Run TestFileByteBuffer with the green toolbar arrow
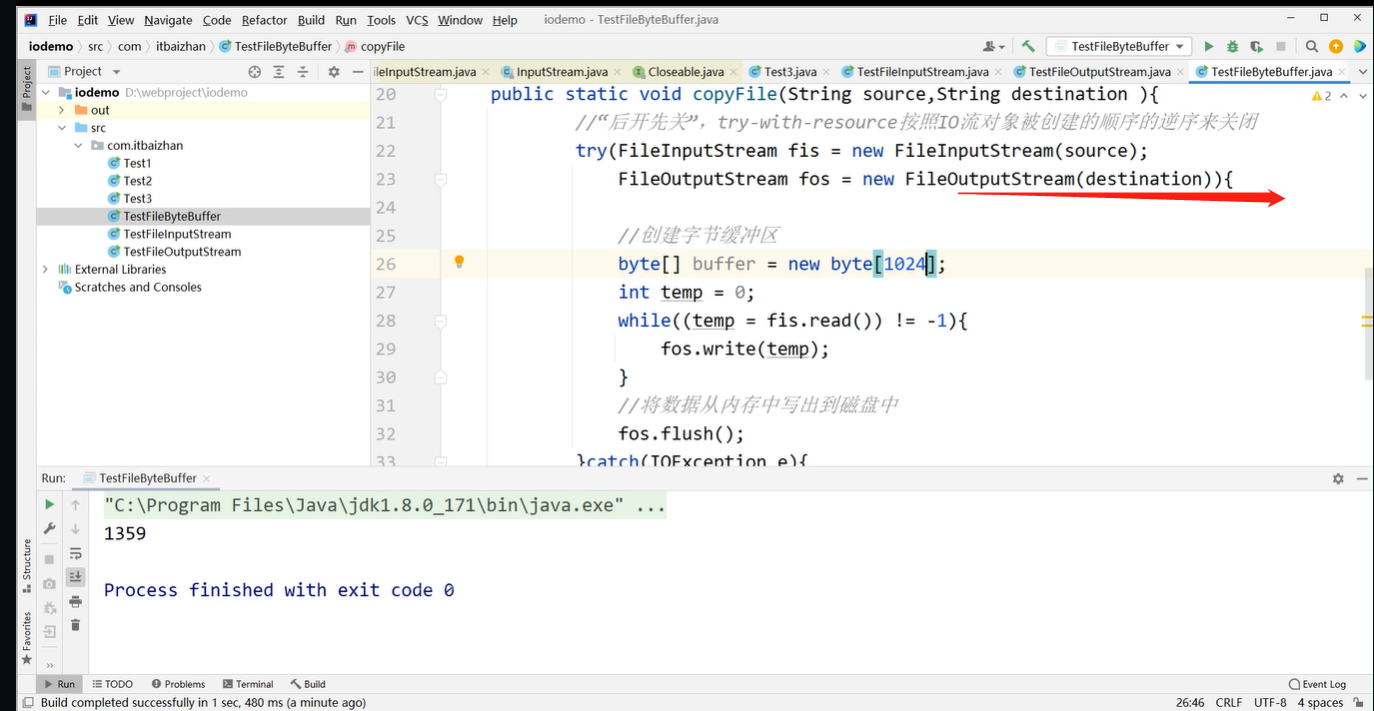This screenshot has height=711, width=1374. click(1208, 46)
